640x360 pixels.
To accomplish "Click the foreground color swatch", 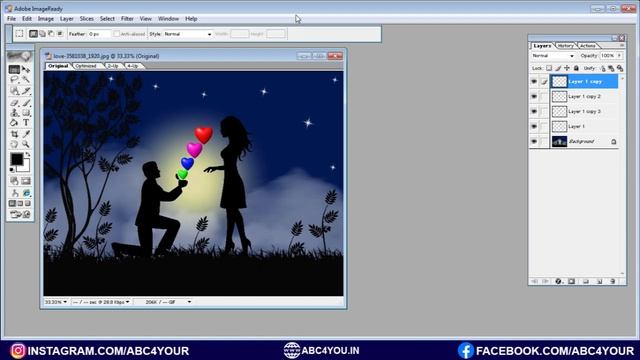I will [x=17, y=159].
